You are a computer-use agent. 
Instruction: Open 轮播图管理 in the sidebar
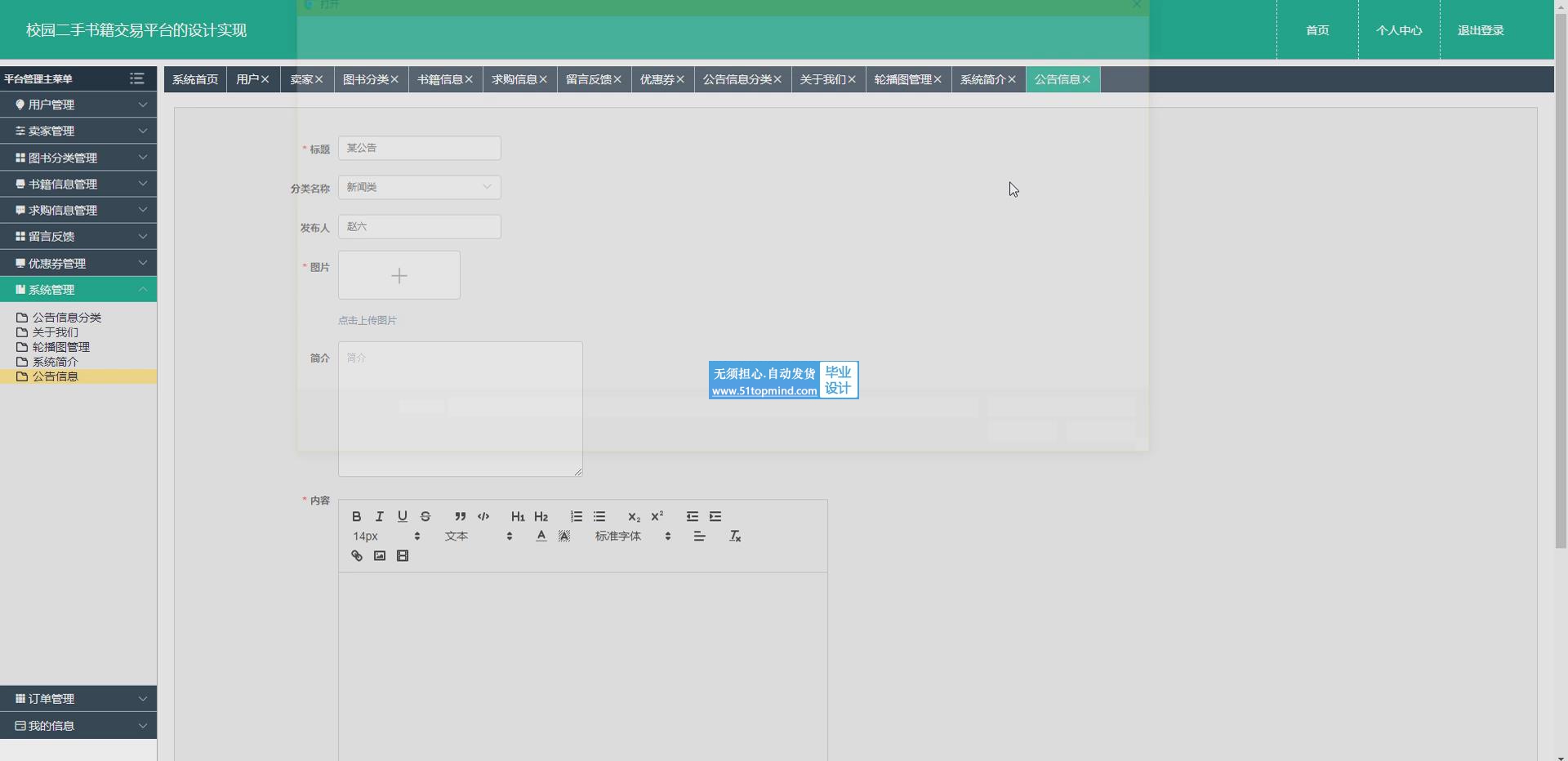60,347
